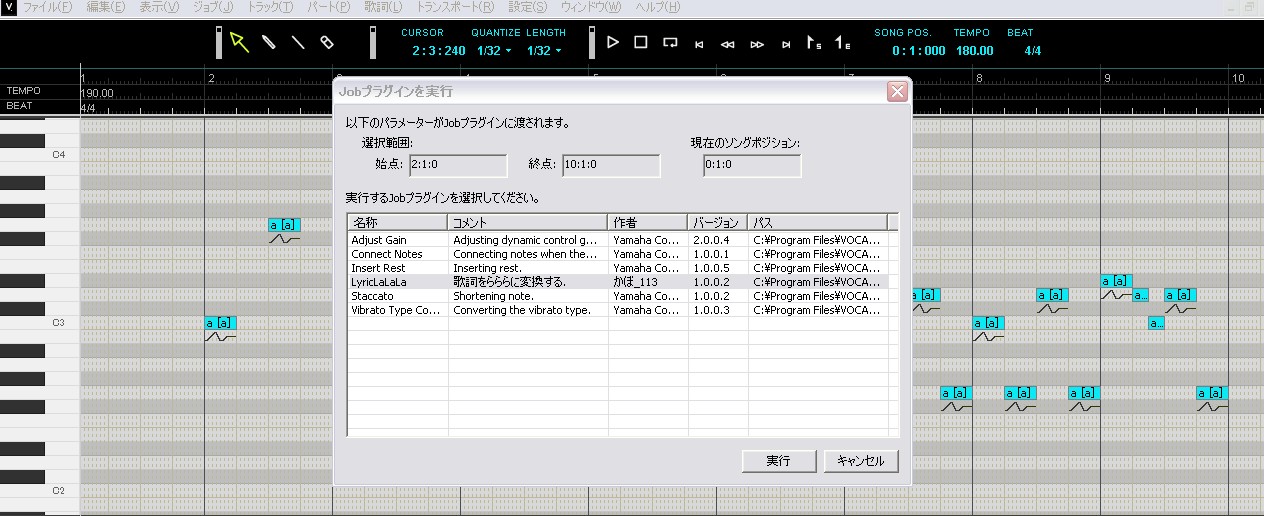Click the TEMPO value 180.00 in toolbar
This screenshot has width=1264, height=516.
974,50
